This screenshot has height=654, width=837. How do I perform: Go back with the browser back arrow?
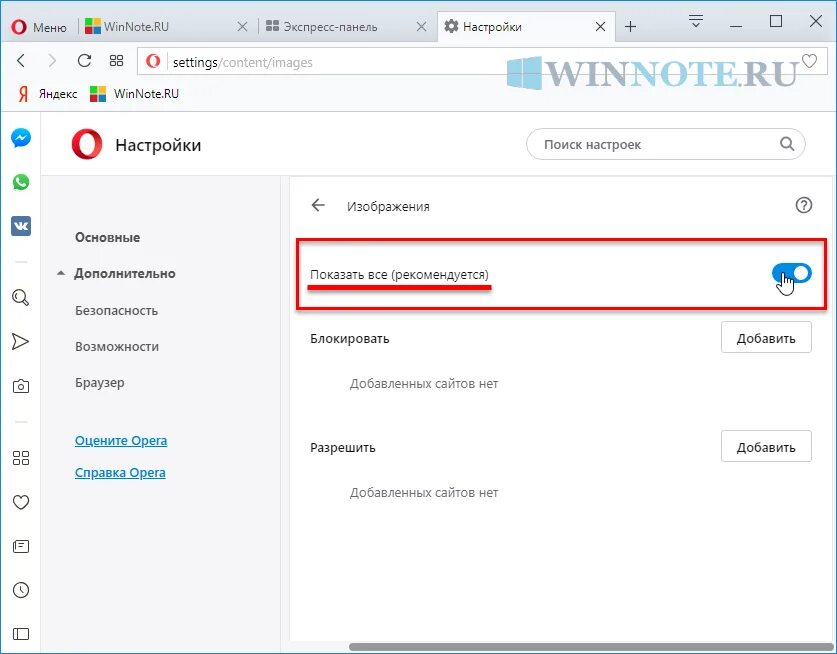click(x=21, y=61)
